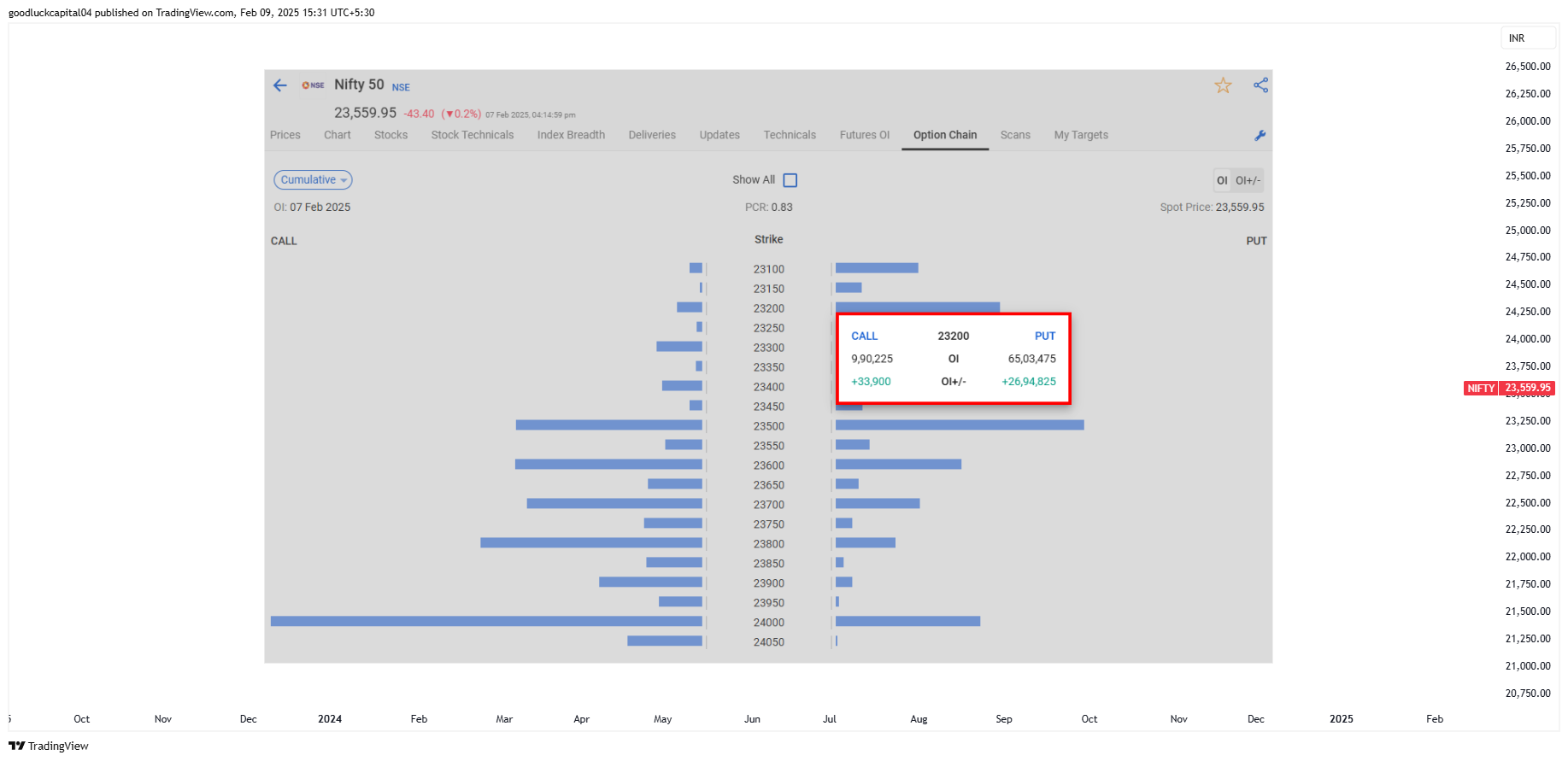Select strike 24050

point(768,642)
